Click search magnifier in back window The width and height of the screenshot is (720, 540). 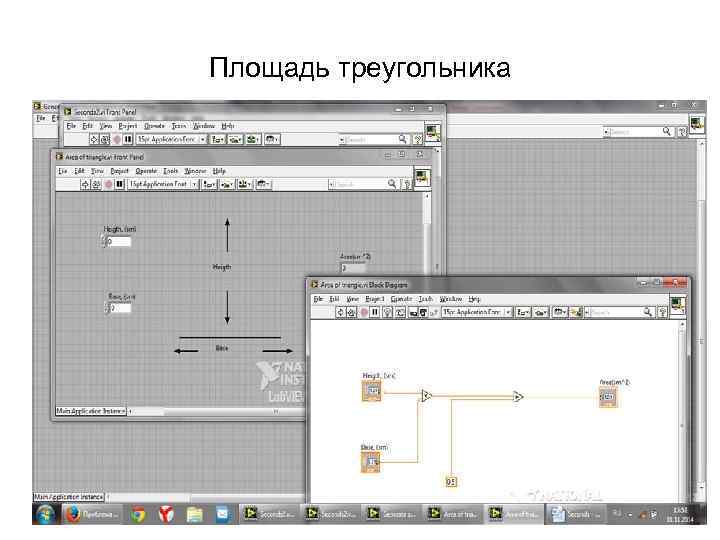coord(667,132)
